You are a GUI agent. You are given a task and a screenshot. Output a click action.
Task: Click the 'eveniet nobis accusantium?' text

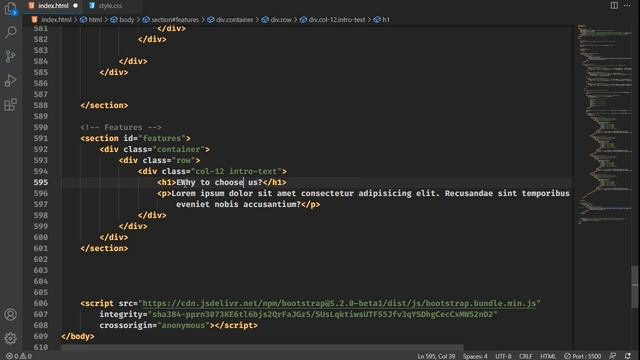238,204
